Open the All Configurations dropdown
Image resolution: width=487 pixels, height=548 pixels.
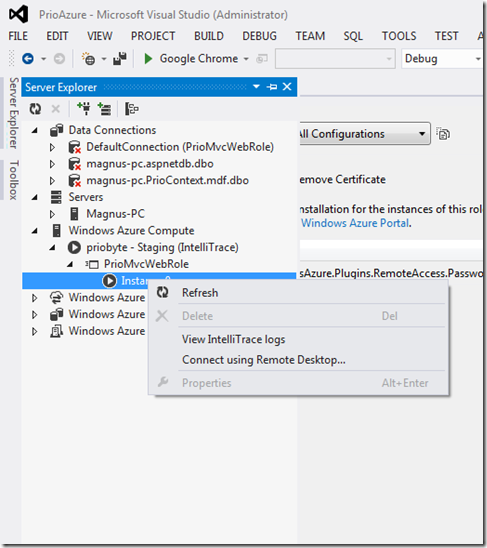coord(364,134)
